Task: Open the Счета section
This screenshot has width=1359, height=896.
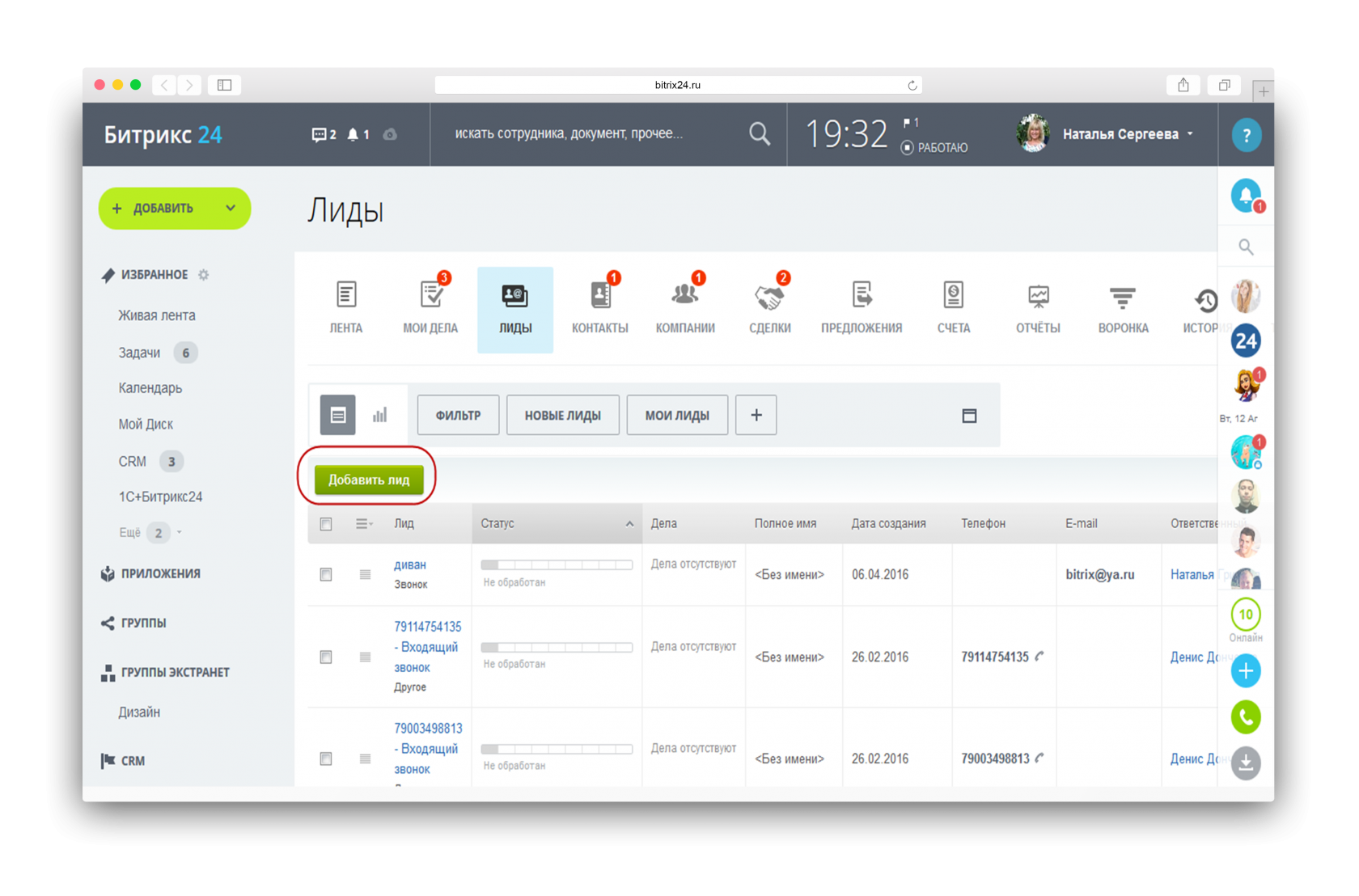Action: pyautogui.click(x=954, y=308)
